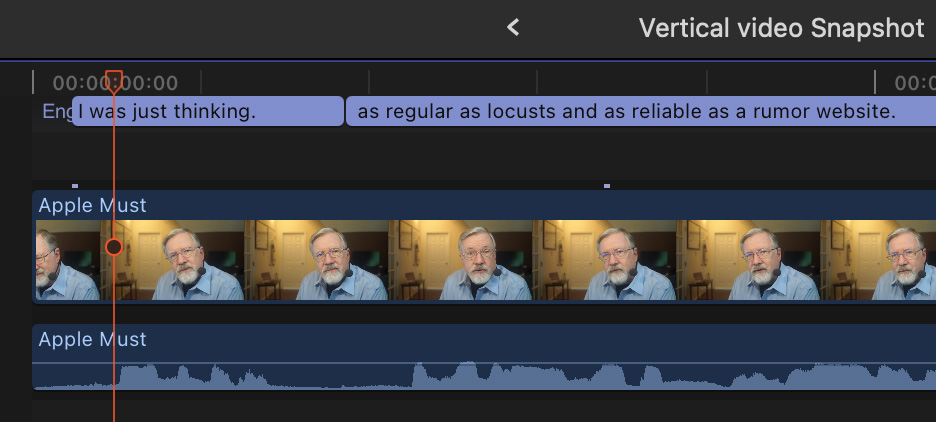The image size is (936, 422).
Task: Click the video clip's left edge trim handle
Action: click(x=34, y=246)
